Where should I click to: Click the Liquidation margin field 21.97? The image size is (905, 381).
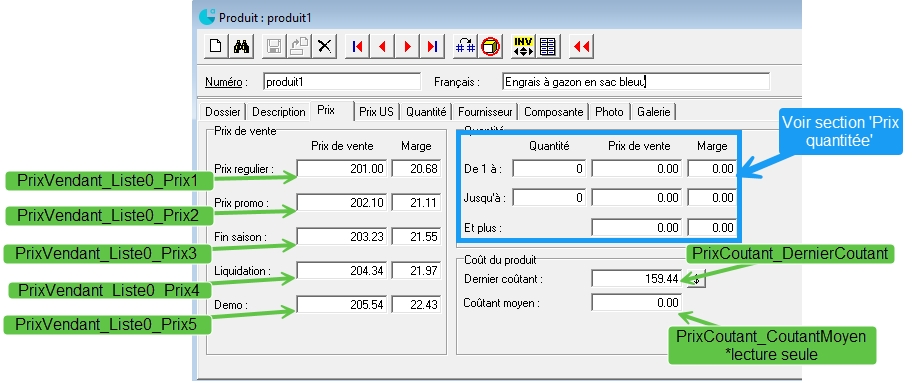(x=416, y=270)
